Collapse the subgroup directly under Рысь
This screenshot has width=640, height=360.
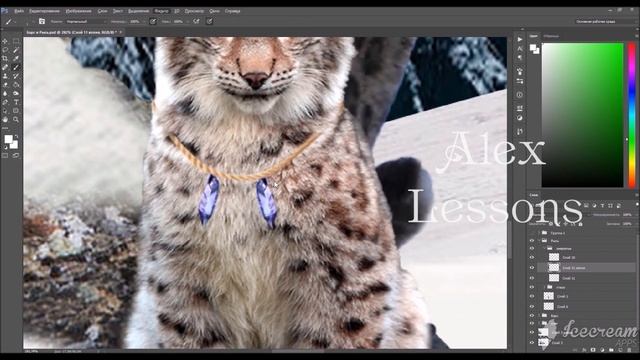point(544,249)
